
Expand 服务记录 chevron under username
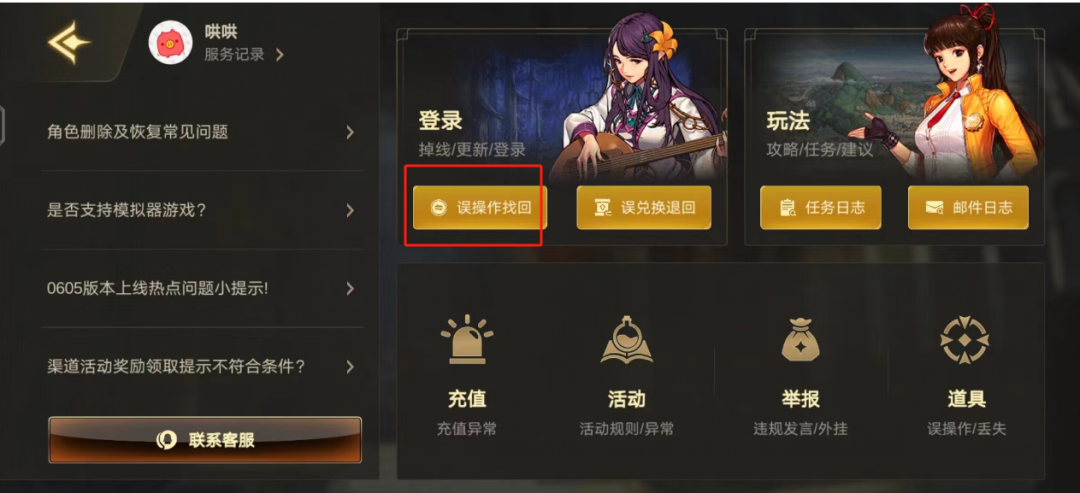point(279,55)
